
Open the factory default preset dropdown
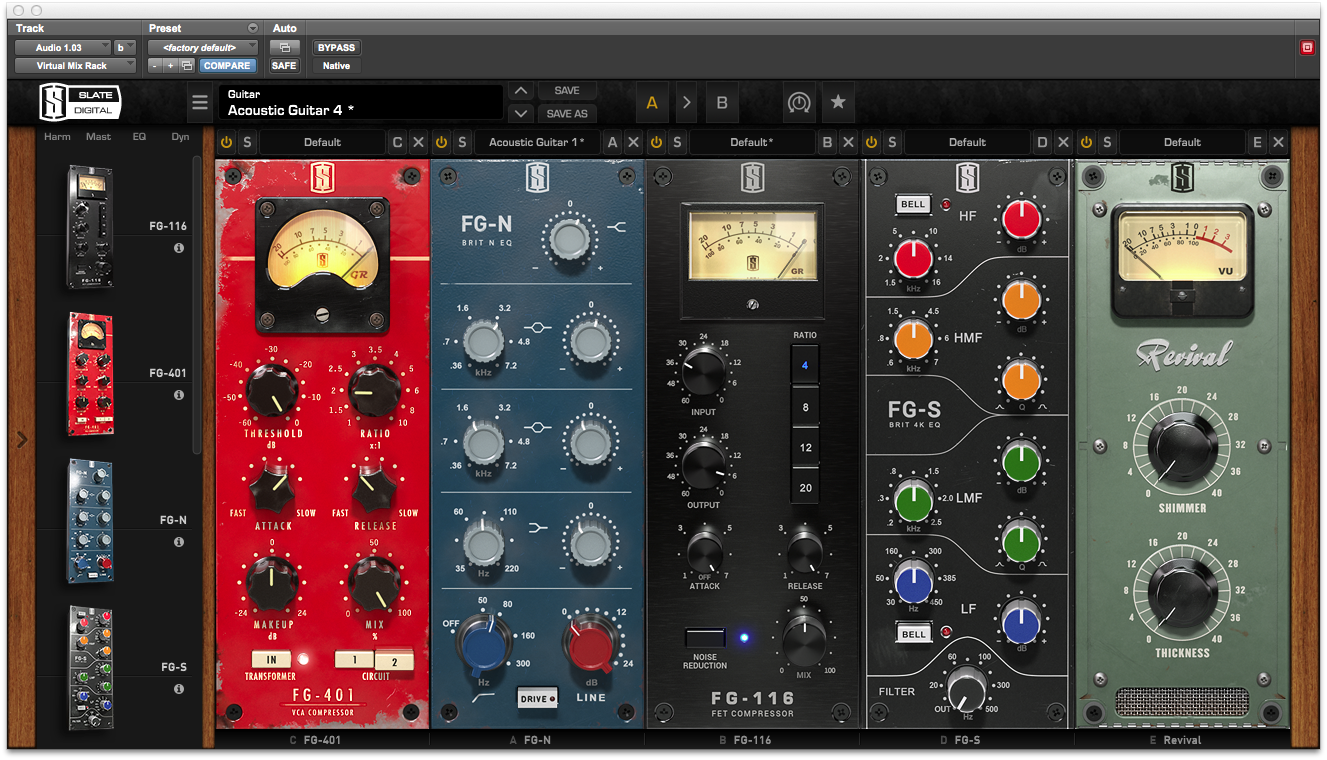tap(202, 47)
